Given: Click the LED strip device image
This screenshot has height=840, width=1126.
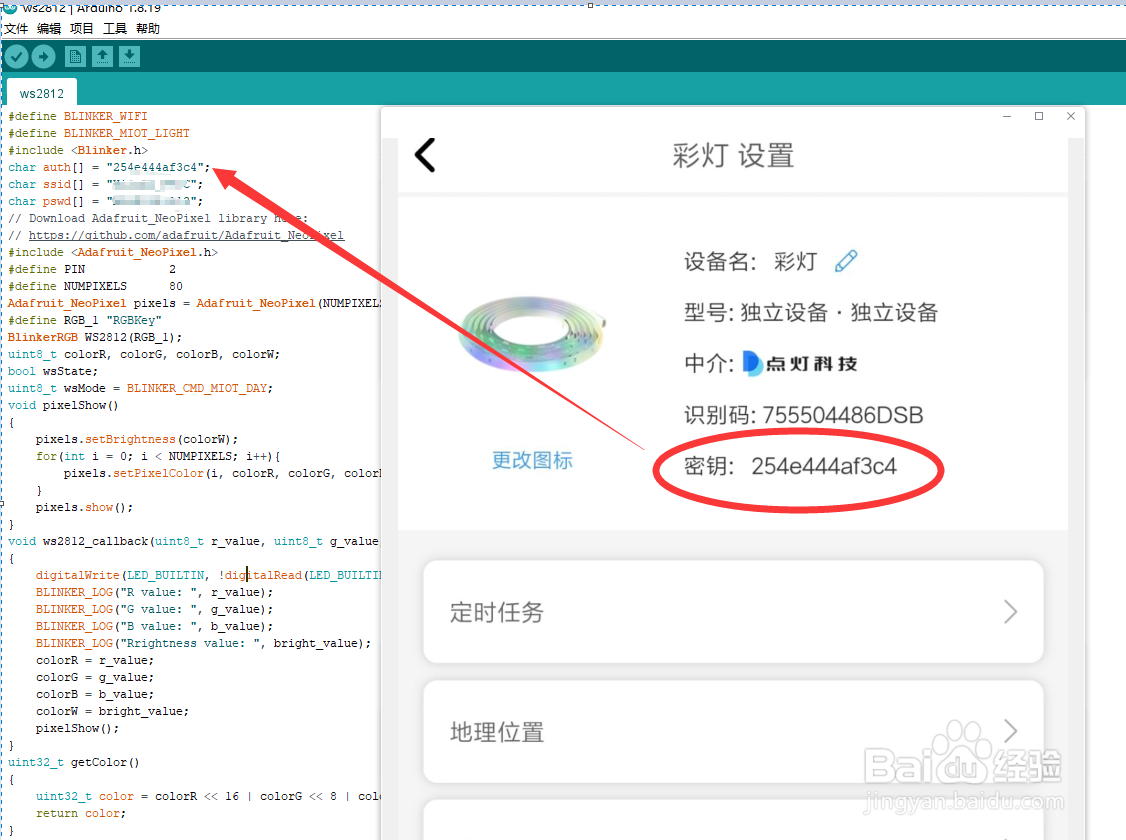Looking at the screenshot, I should coord(533,334).
